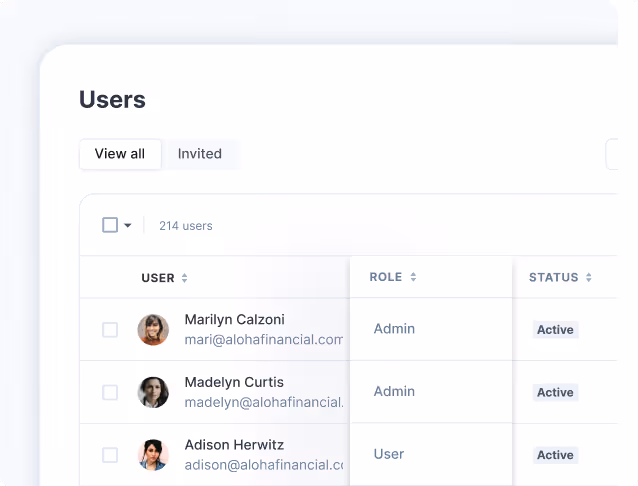Open the Invited tab
This screenshot has width=638, height=486.
point(199,154)
